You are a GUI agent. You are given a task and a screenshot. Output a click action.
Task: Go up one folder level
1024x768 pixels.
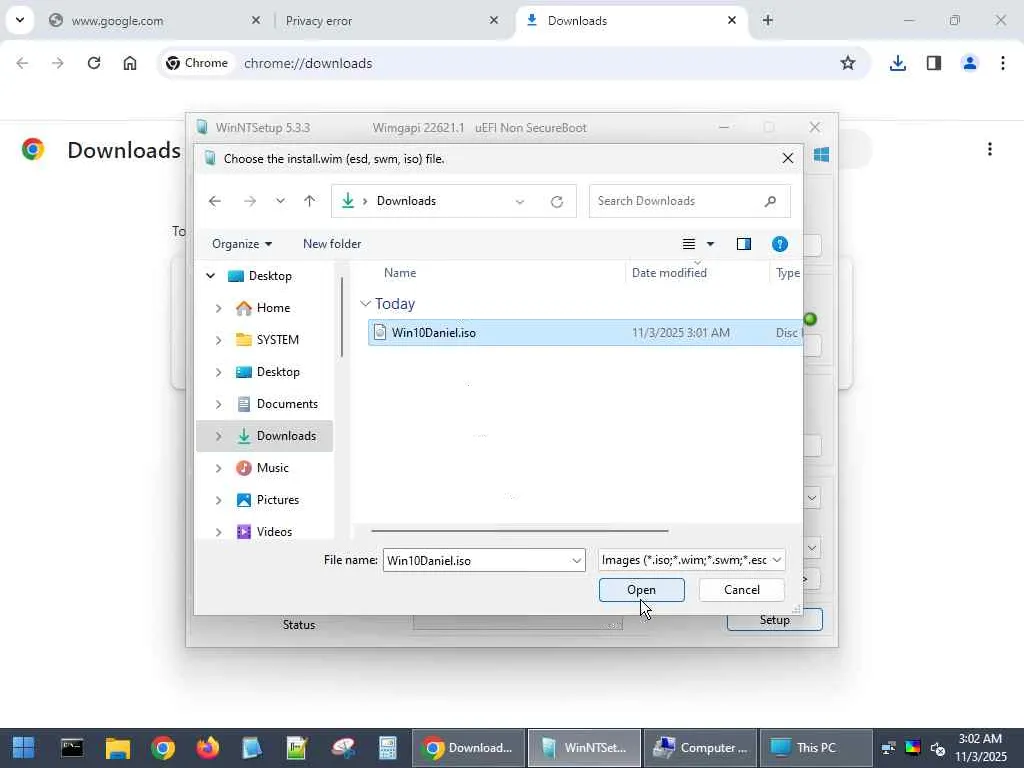click(x=310, y=201)
